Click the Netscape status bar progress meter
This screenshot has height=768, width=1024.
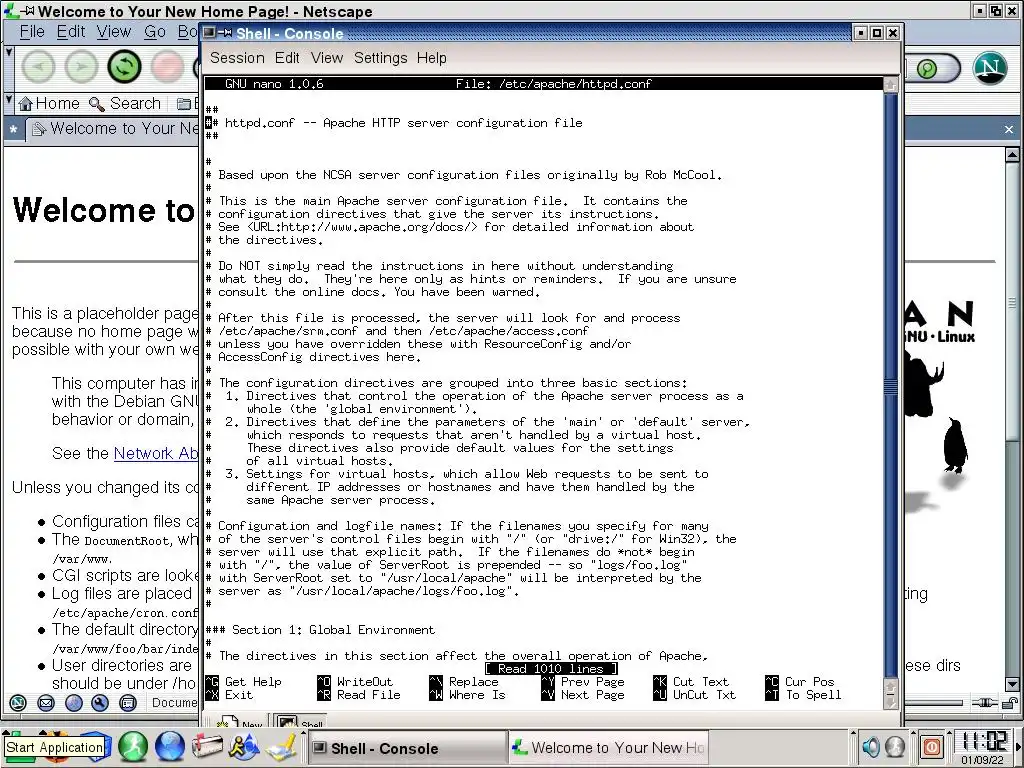click(x=934, y=703)
